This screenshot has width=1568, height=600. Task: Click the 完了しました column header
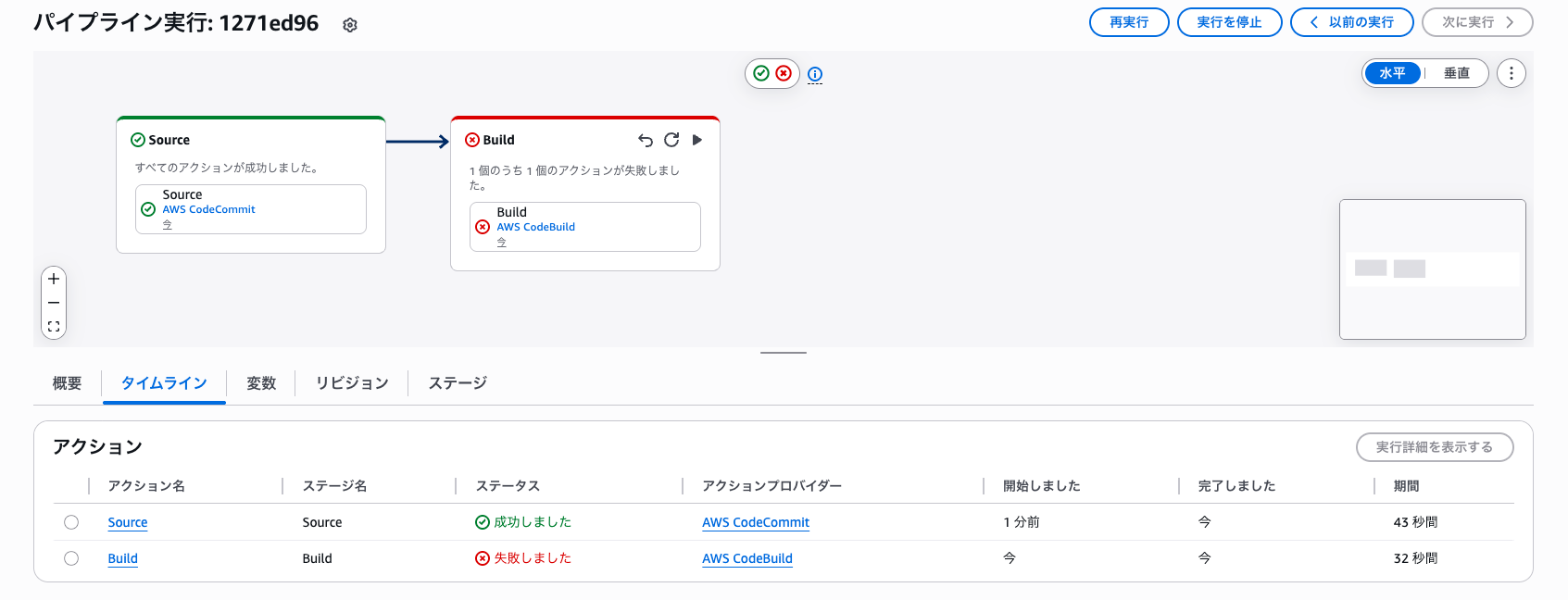1236,486
